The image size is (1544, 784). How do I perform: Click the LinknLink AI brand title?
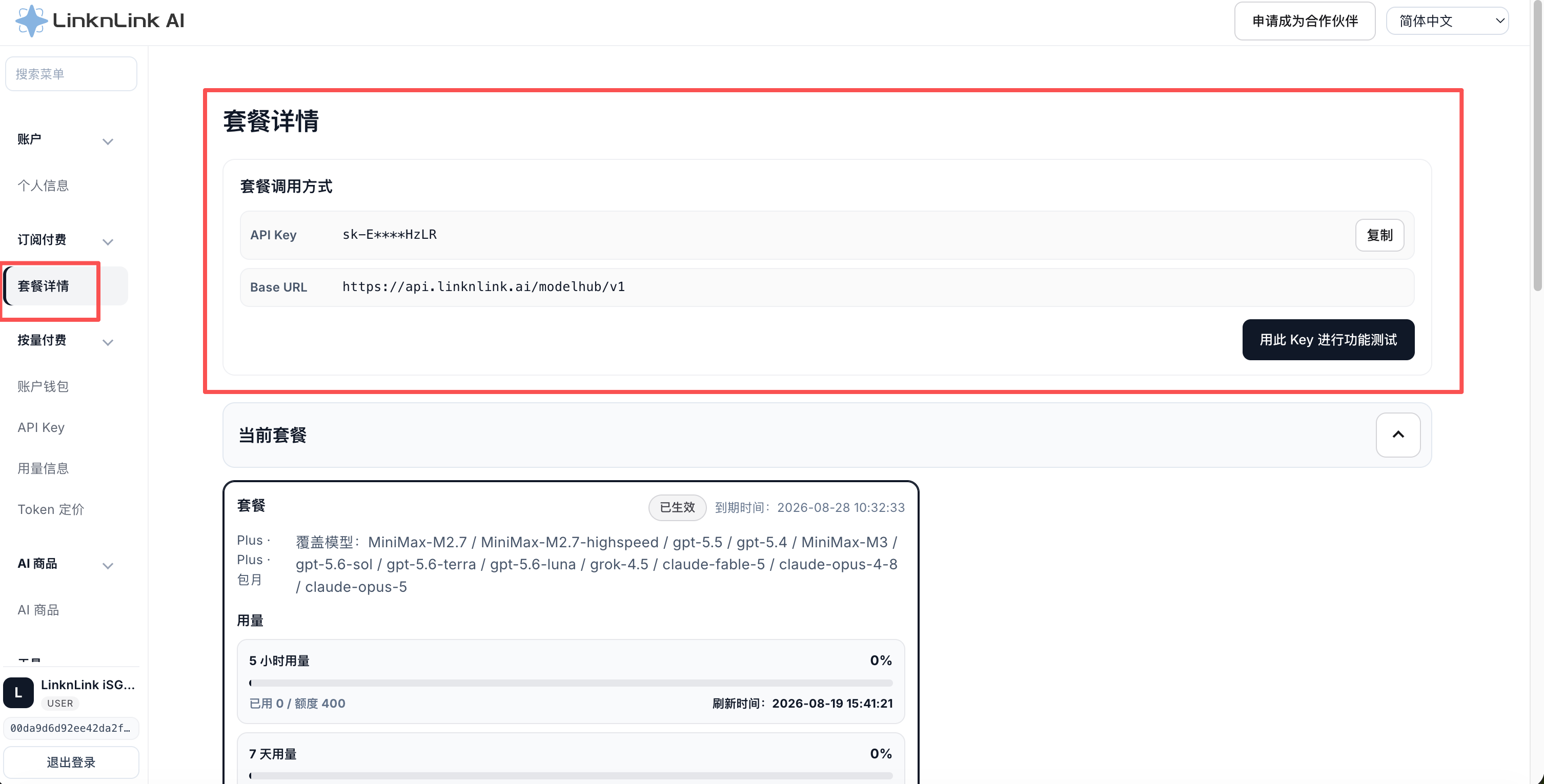point(119,21)
